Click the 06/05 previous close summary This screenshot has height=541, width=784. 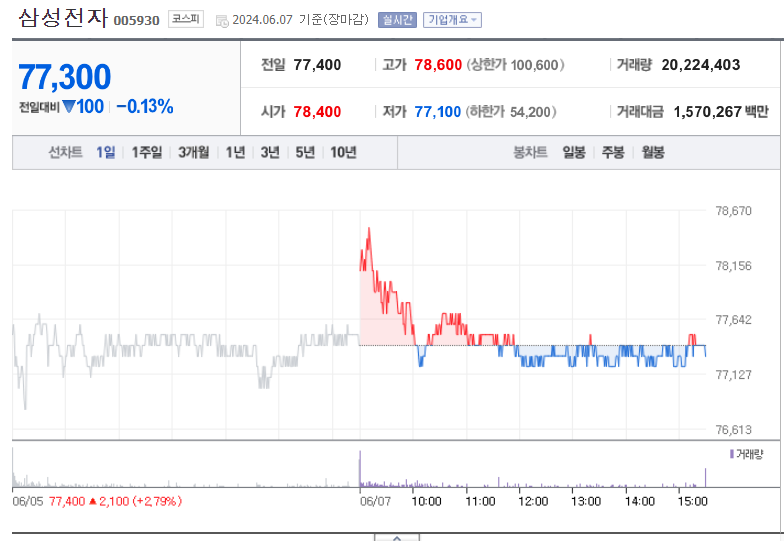[x=98, y=501]
